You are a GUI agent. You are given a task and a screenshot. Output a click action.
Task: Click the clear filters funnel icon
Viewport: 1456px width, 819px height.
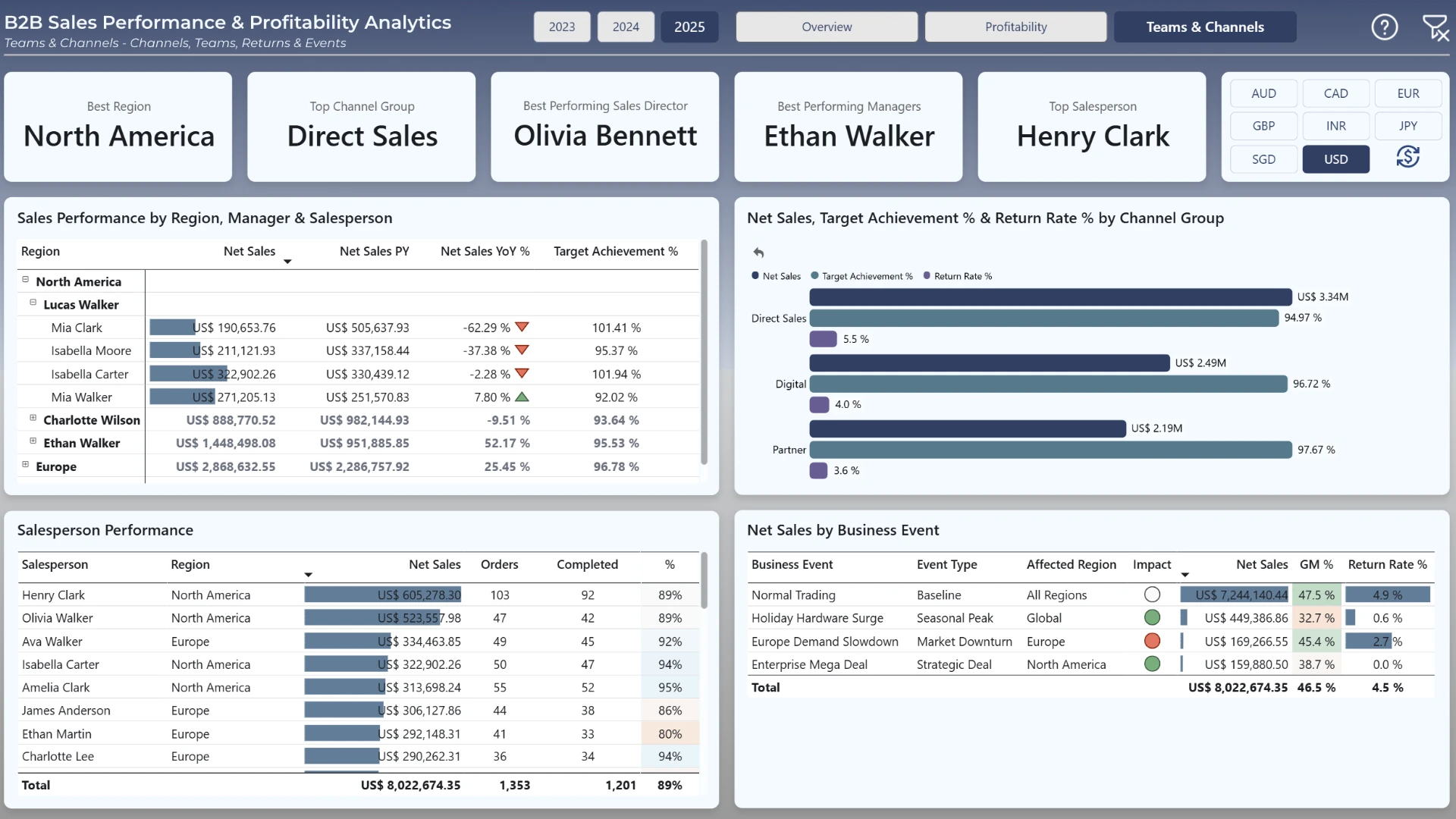pyautogui.click(x=1435, y=28)
